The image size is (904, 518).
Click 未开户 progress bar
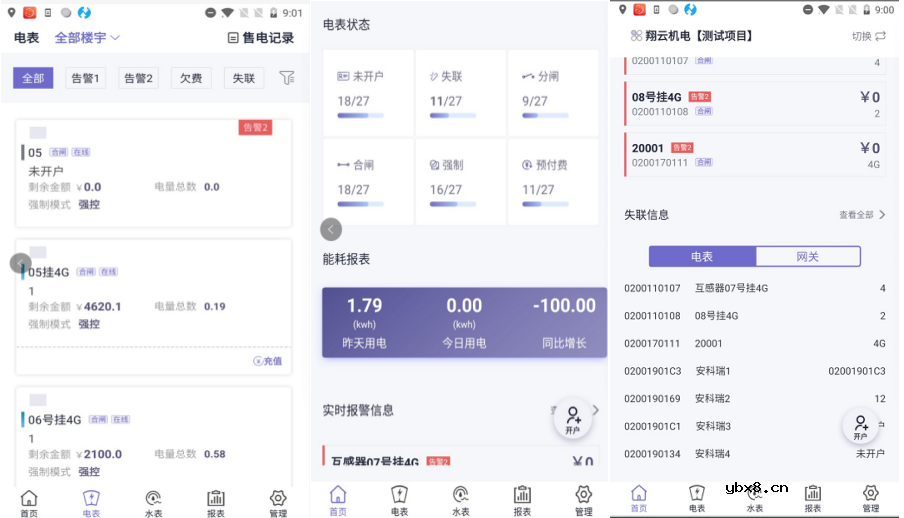[360, 115]
